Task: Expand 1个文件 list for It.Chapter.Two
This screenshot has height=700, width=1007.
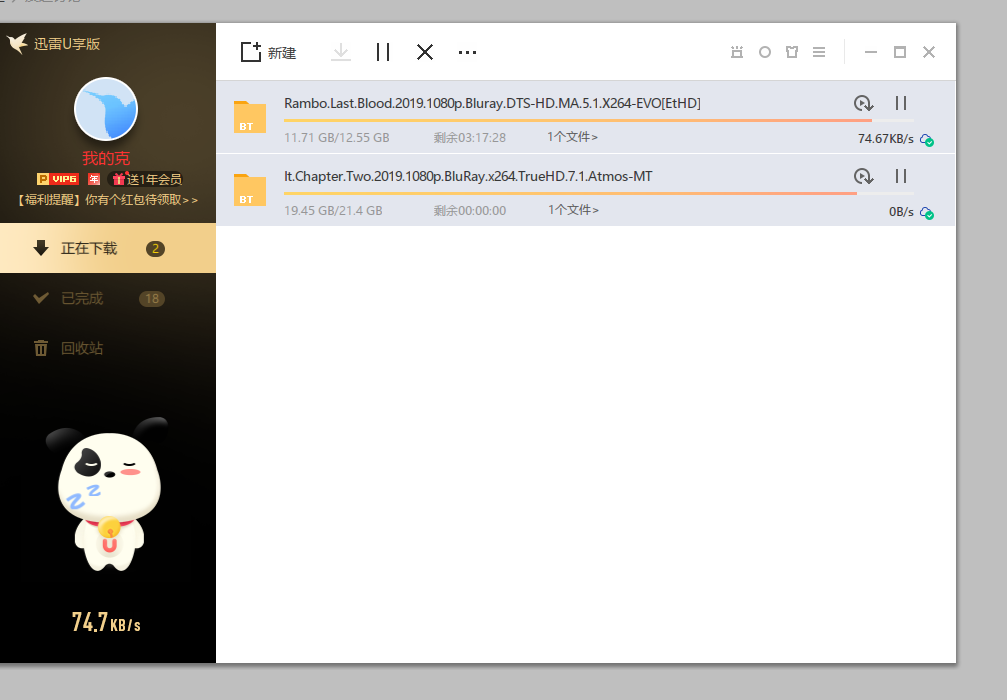Action: [573, 210]
